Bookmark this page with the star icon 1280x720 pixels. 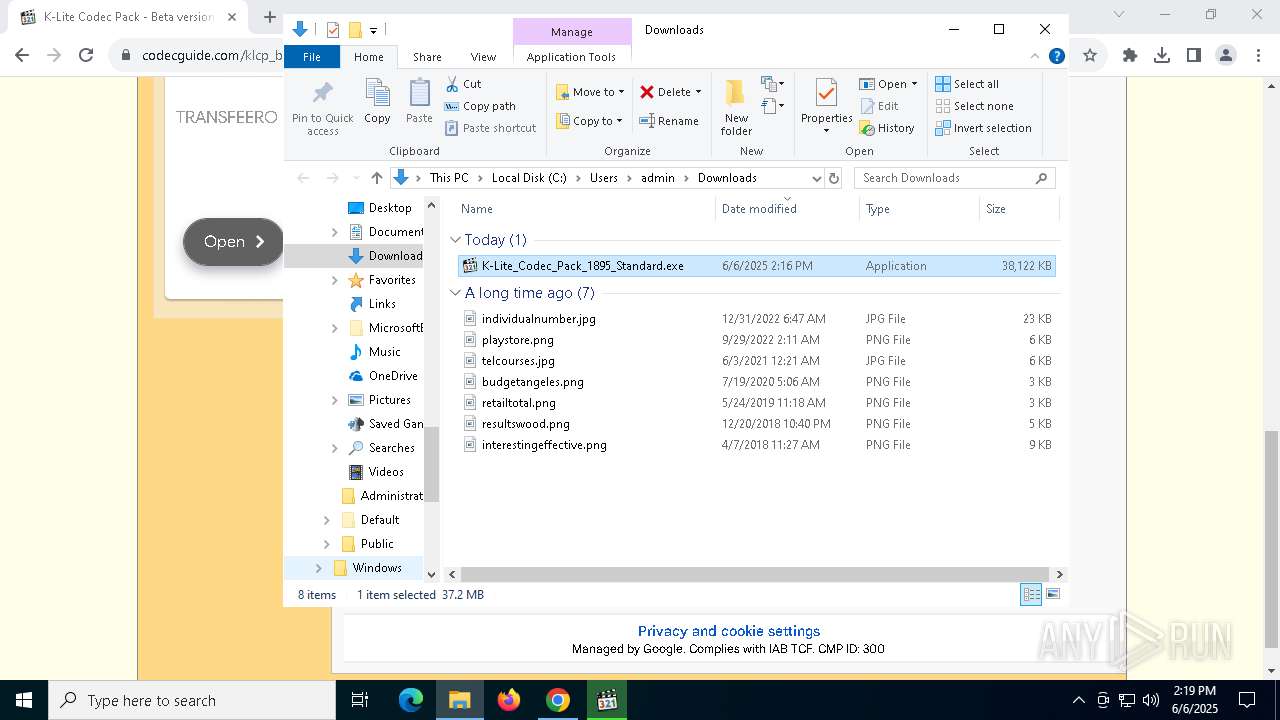1090,56
